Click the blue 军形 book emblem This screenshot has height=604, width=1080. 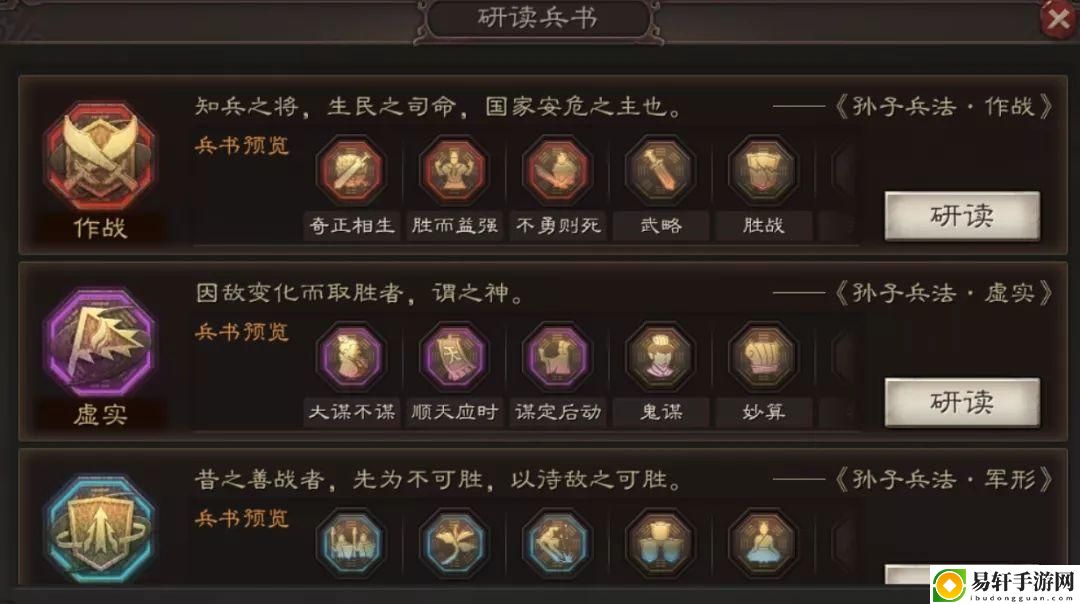(x=100, y=529)
